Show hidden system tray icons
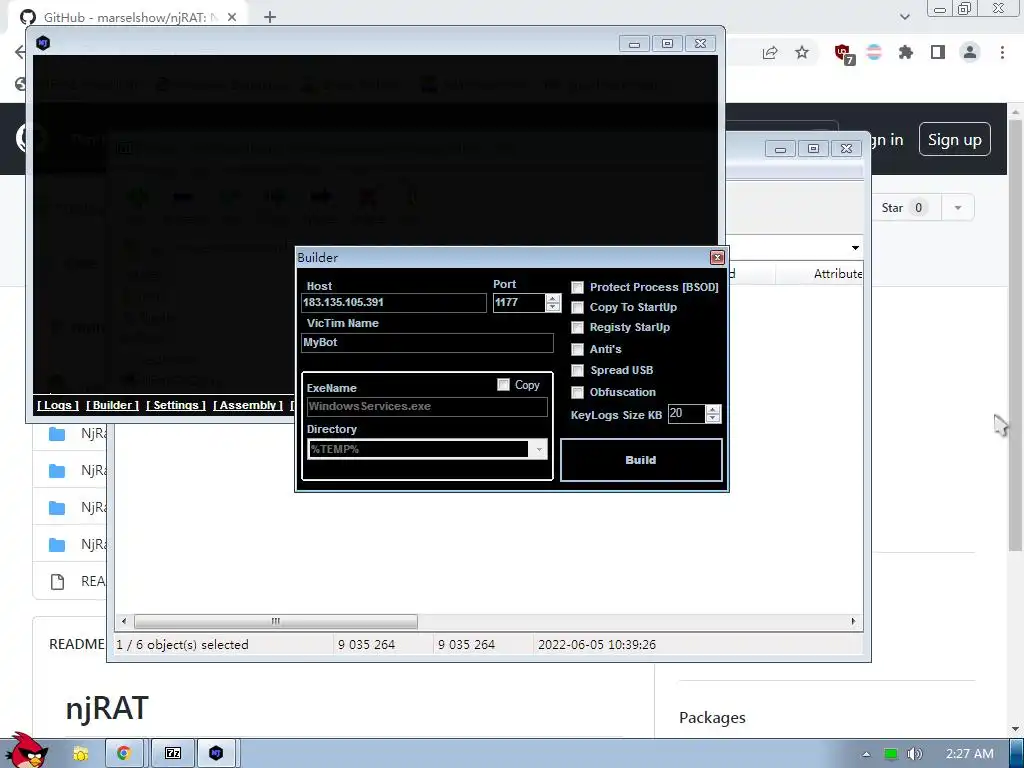Viewport: 1024px width, 768px height. (x=866, y=754)
